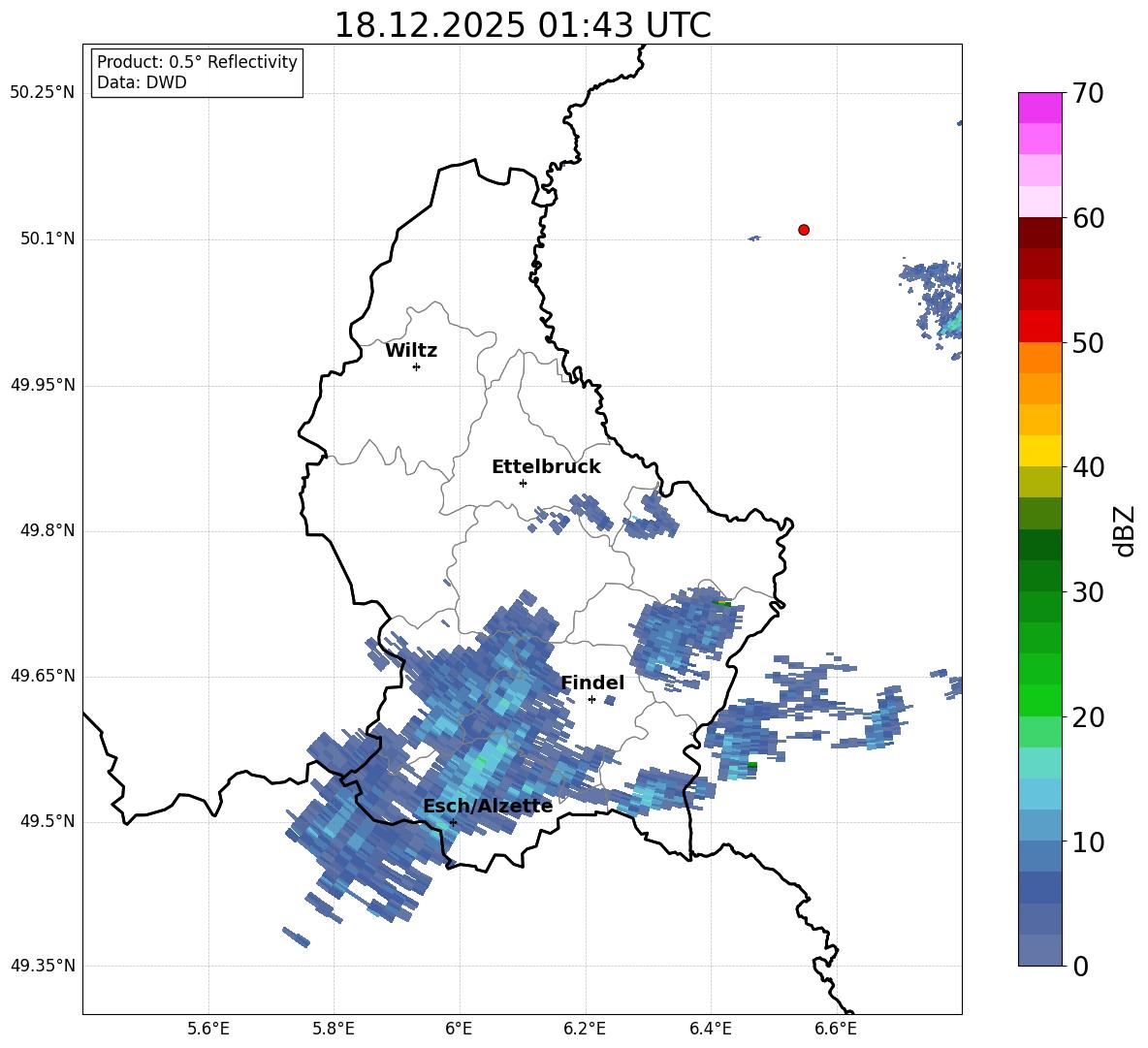Screen dimensions: 1148x1048
Task: Click the 50.1°N latitude label
Action: point(48,239)
